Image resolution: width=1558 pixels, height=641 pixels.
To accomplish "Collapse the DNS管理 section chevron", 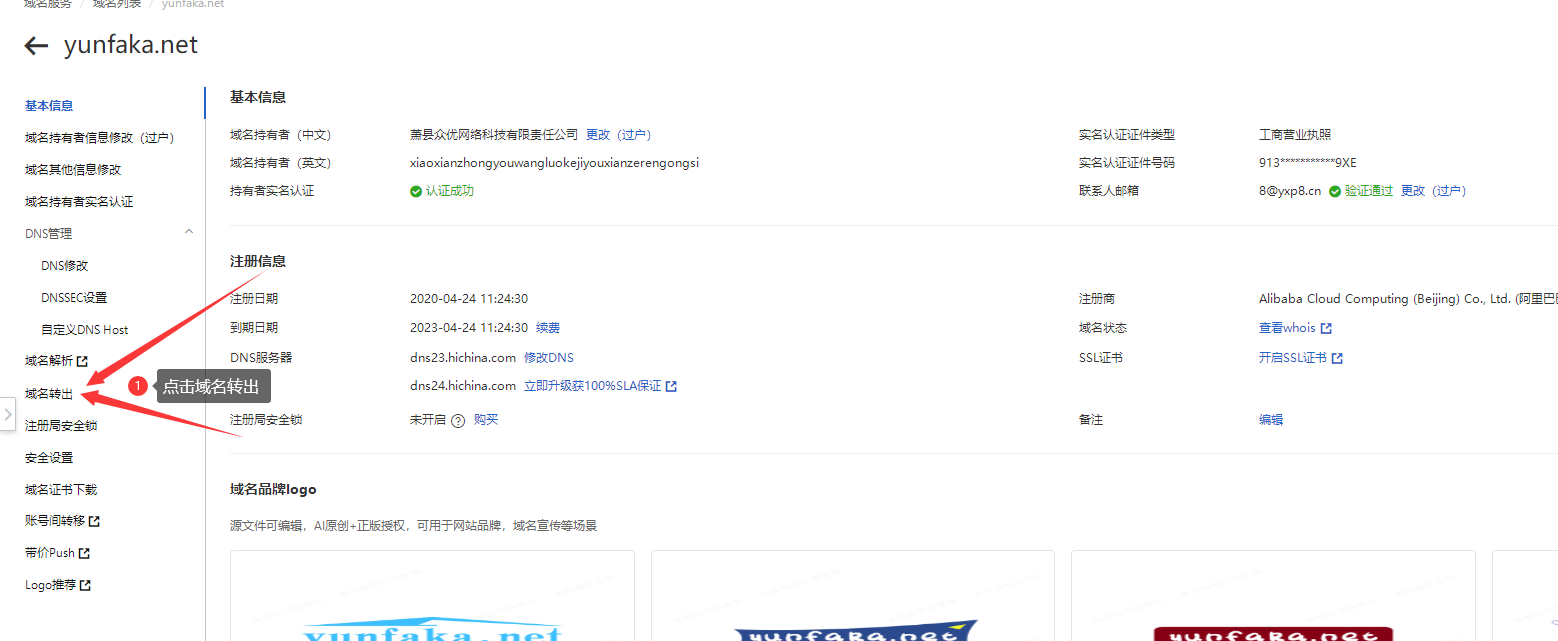I will pos(189,232).
